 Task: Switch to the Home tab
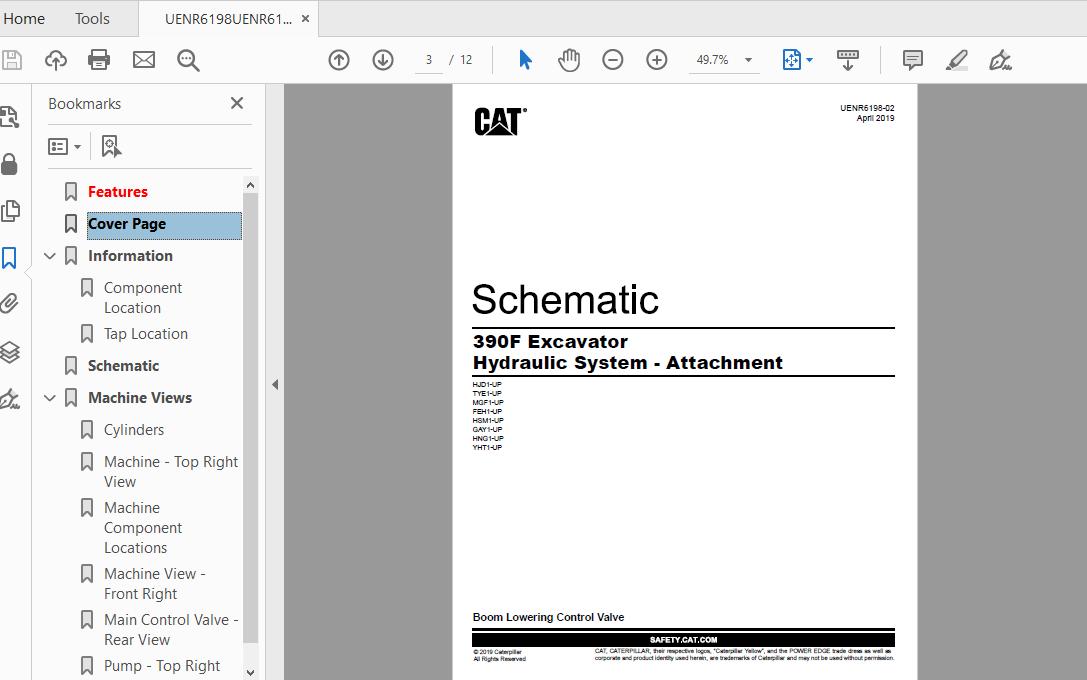click(x=24, y=19)
